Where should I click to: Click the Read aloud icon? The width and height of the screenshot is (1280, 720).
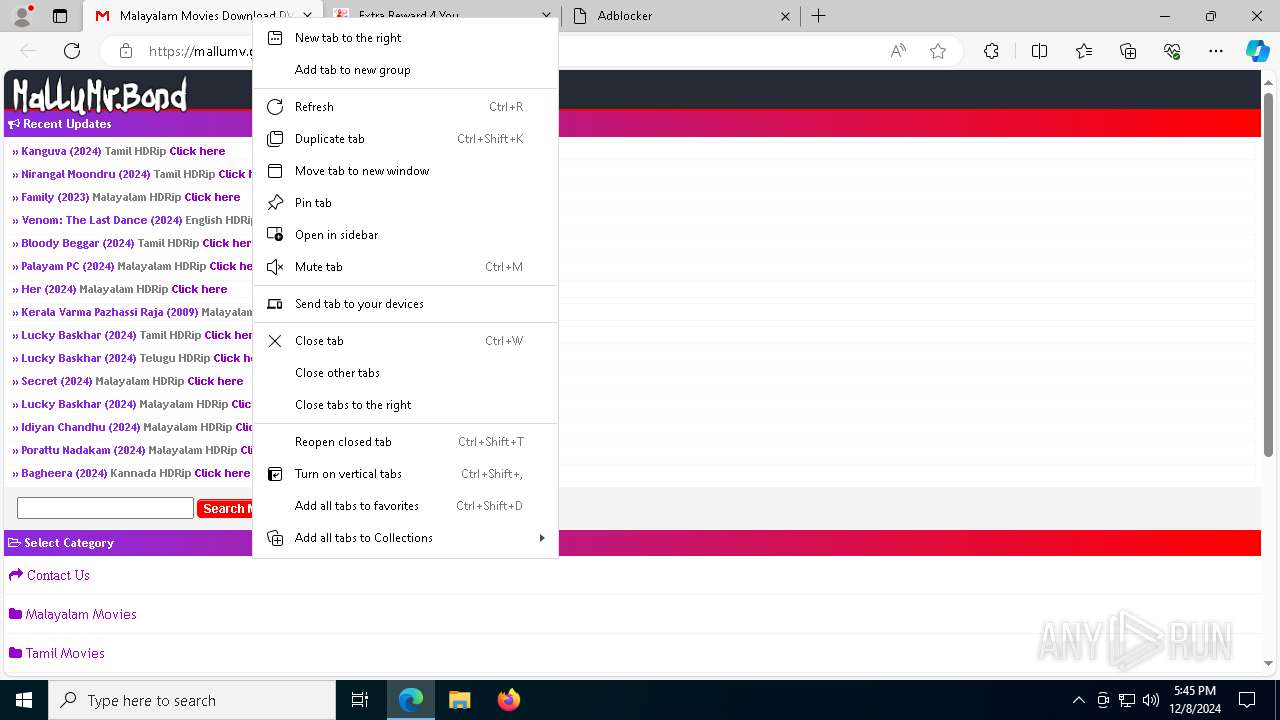(898, 51)
